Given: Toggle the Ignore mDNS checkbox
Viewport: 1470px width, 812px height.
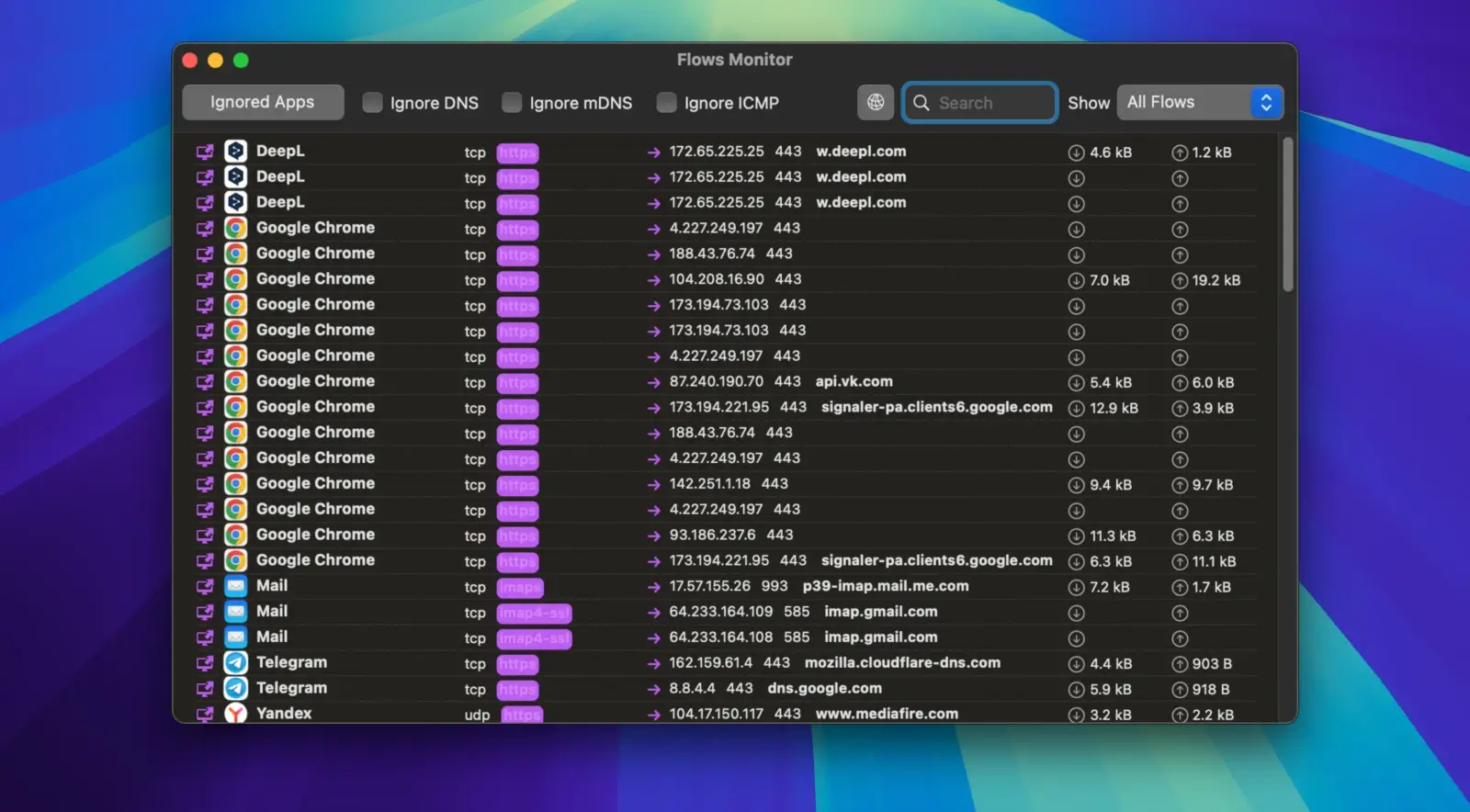Looking at the screenshot, I should point(512,103).
